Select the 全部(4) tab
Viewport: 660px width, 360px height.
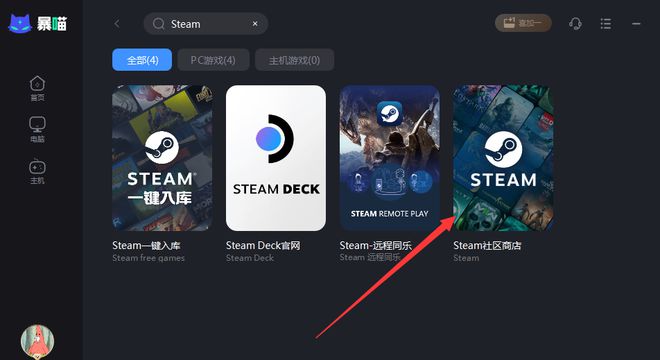point(142,60)
